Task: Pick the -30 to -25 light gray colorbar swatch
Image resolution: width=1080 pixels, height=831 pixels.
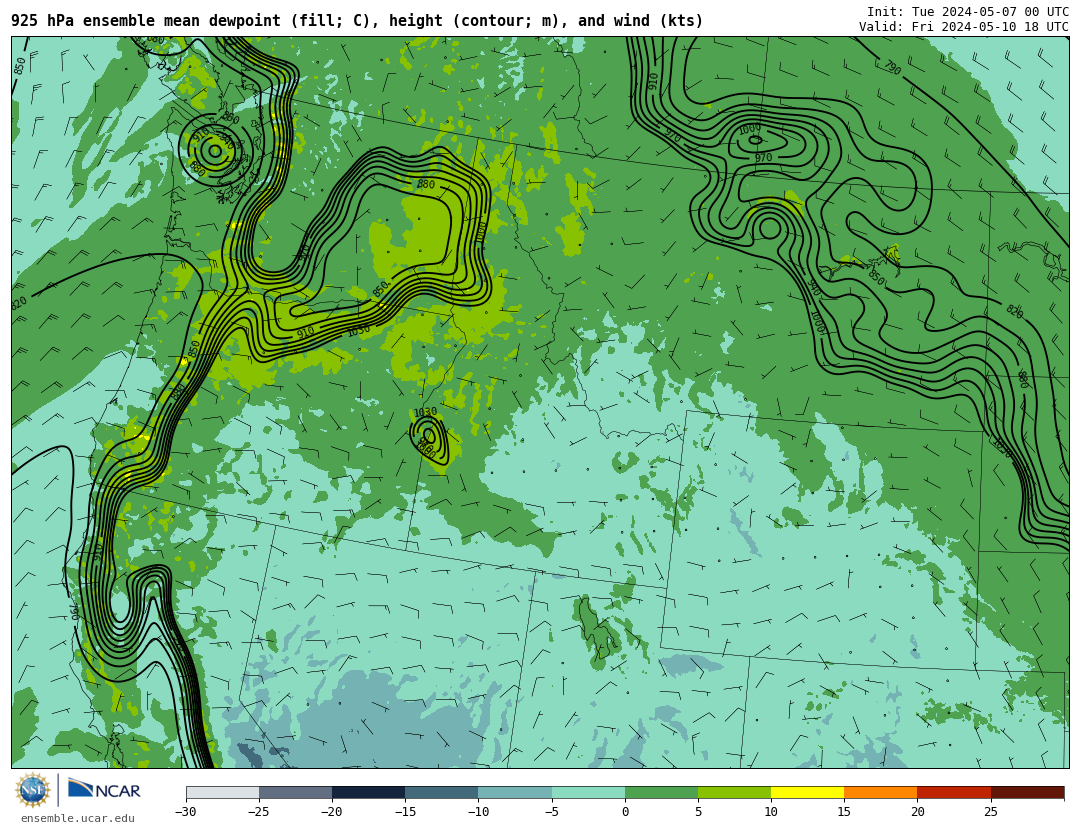Action: [222, 792]
